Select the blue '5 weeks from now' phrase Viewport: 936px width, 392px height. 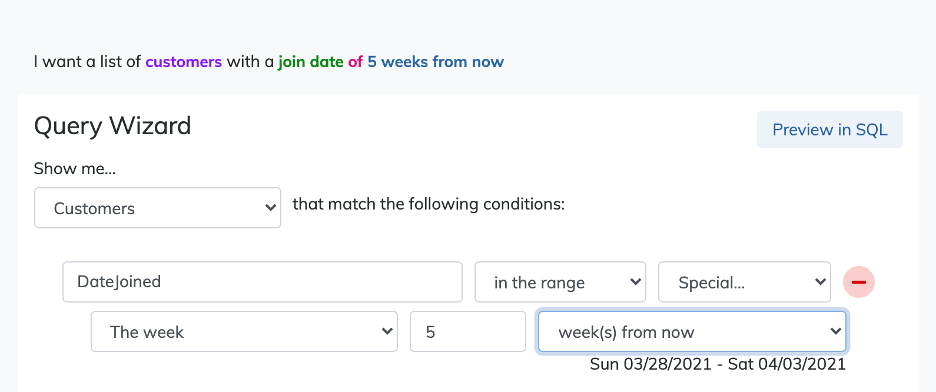(x=435, y=61)
